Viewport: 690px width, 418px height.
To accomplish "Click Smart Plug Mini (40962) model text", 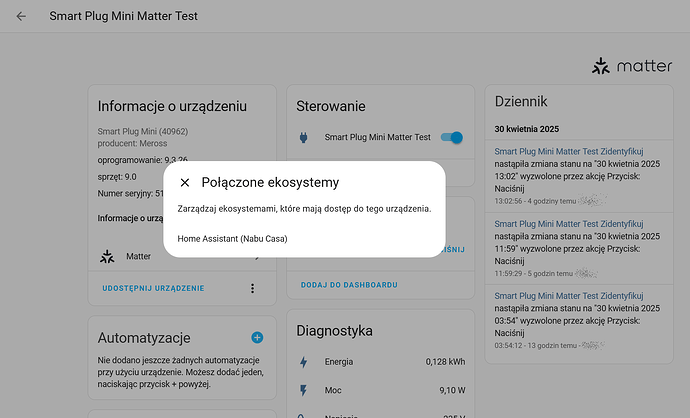I will click(143, 132).
